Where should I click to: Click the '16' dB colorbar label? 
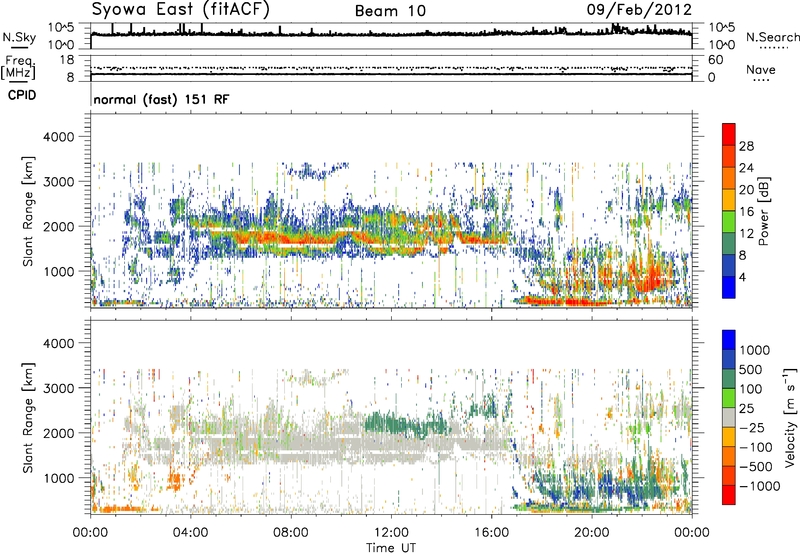click(x=746, y=212)
